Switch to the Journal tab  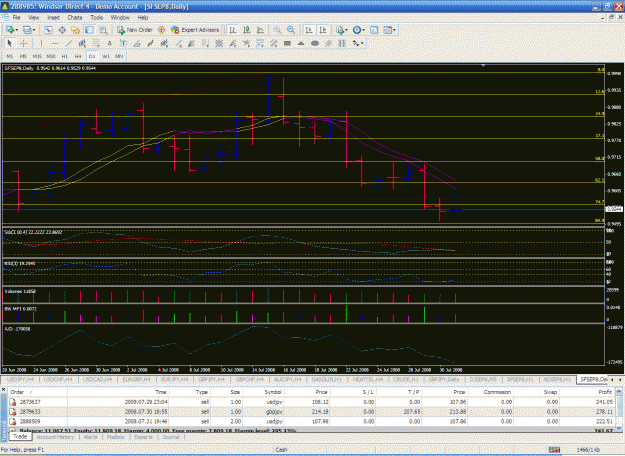point(171,437)
